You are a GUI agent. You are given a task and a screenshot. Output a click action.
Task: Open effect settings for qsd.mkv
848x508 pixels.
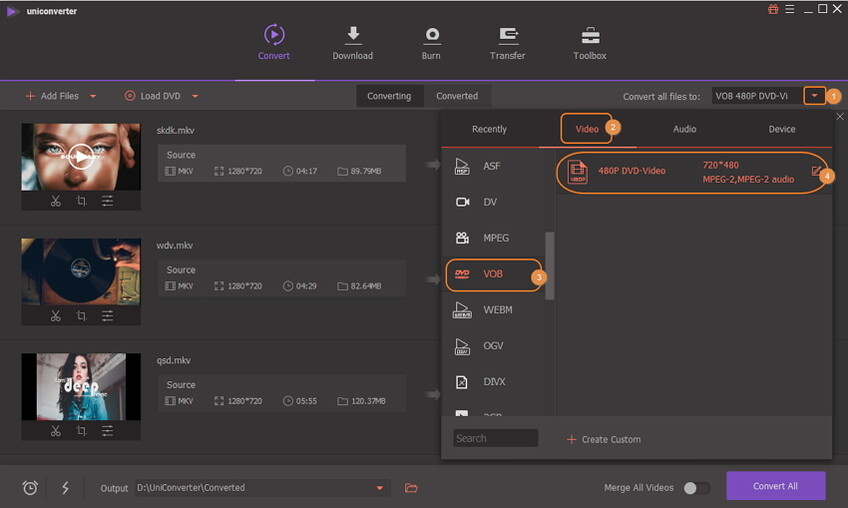point(107,431)
